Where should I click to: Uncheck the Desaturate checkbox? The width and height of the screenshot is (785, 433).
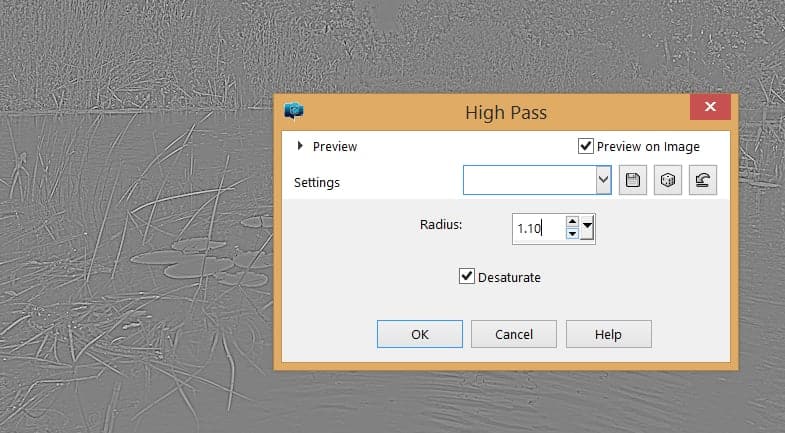[x=466, y=276]
